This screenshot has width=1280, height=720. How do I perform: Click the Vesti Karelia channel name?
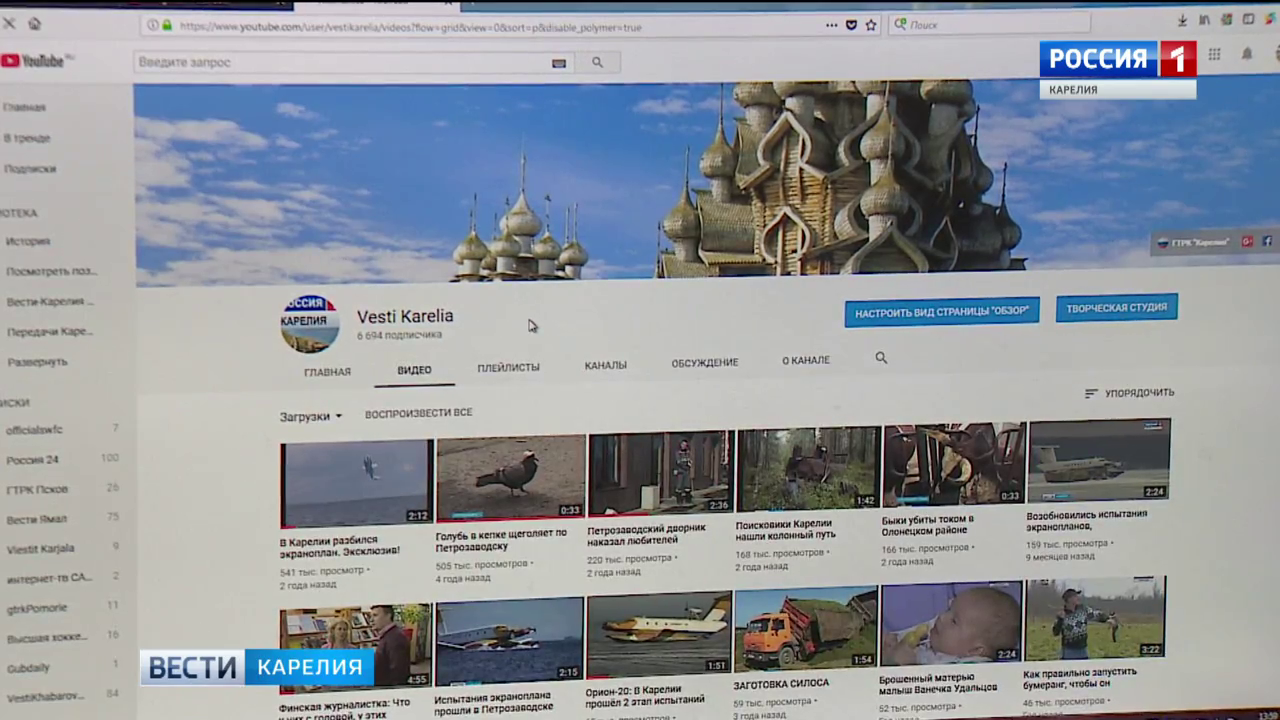click(405, 316)
